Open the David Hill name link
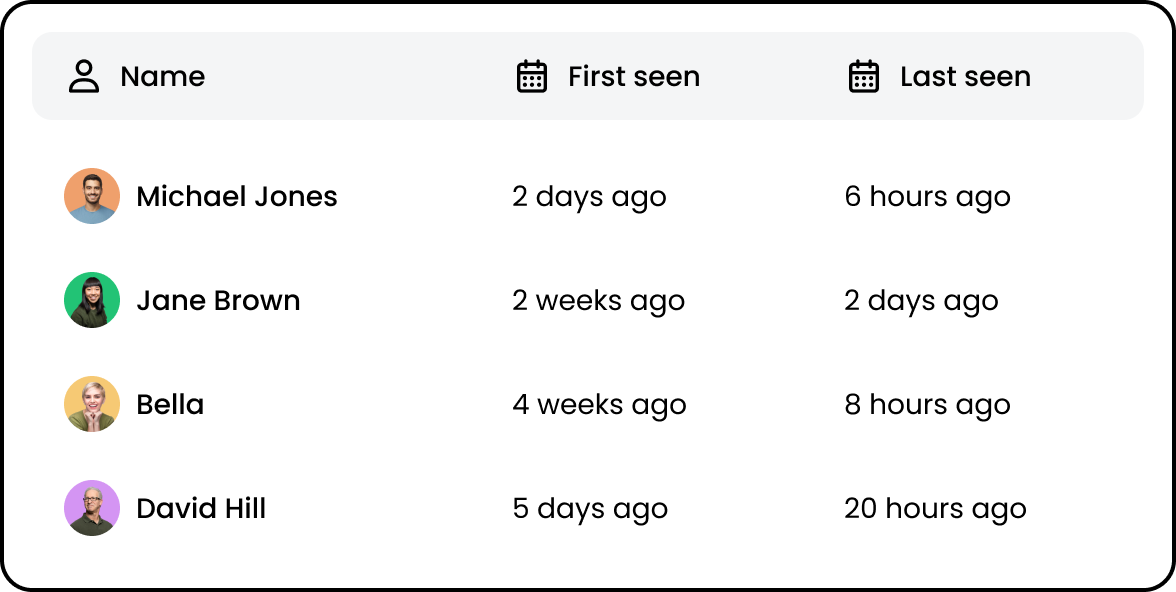The width and height of the screenshot is (1176, 592). point(201,509)
